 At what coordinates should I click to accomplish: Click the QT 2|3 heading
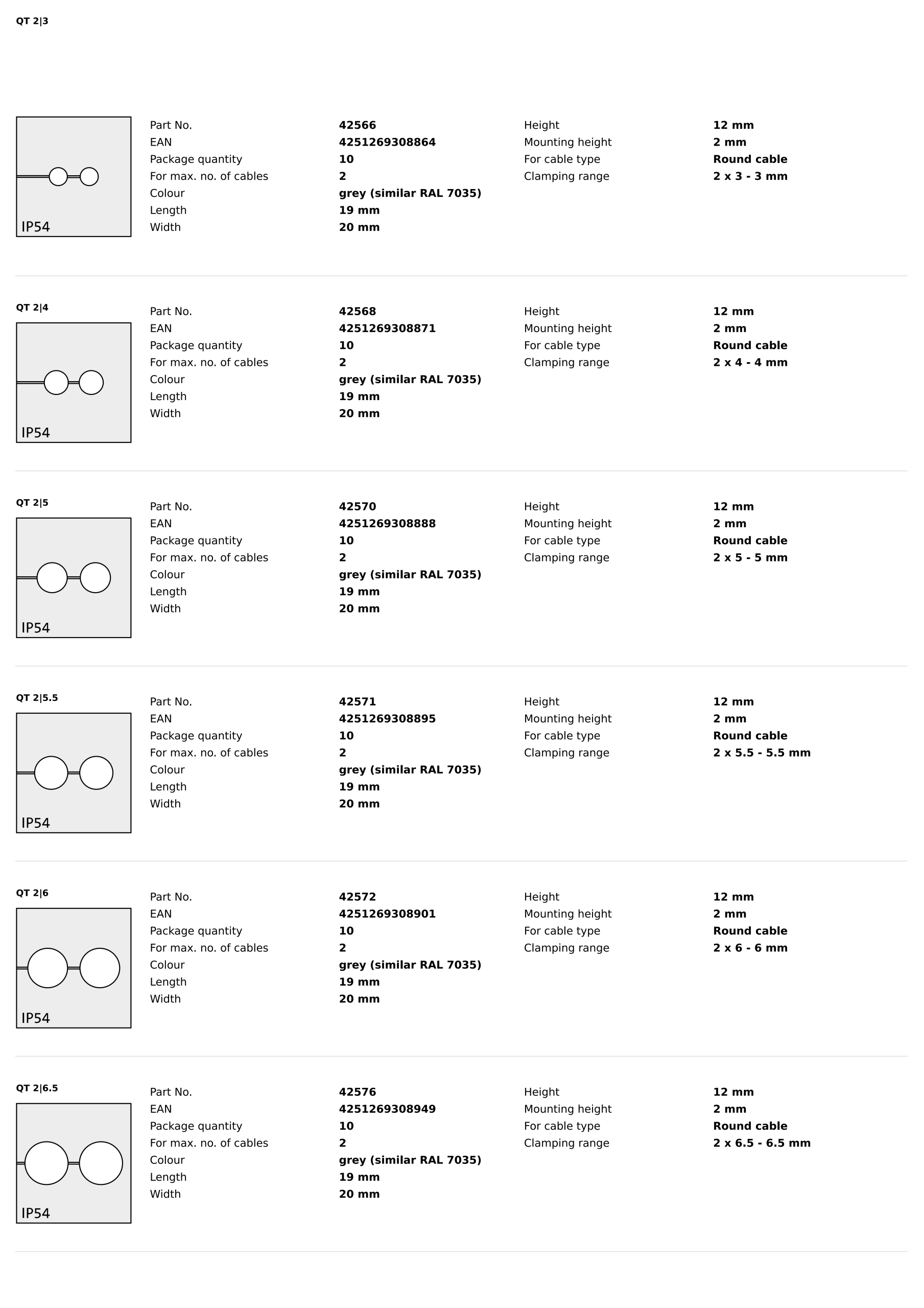[x=32, y=21]
